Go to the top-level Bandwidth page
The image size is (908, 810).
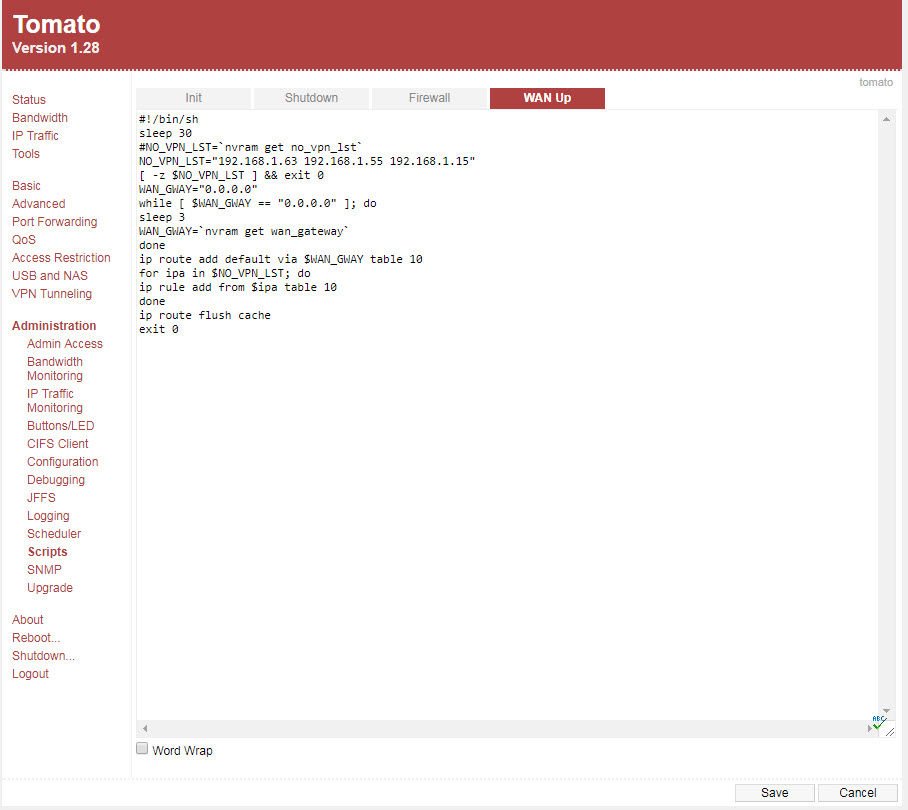(x=40, y=118)
